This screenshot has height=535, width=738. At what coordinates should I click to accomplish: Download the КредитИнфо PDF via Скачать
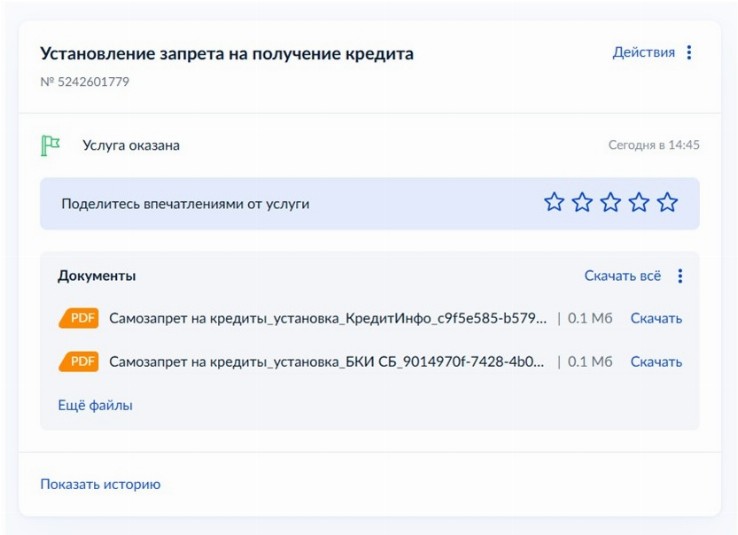[x=656, y=319]
